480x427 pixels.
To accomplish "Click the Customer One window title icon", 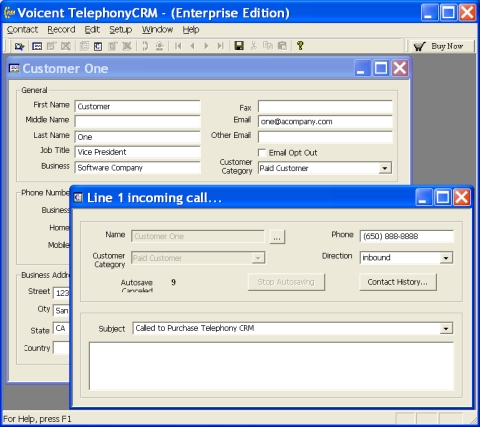I will [x=14, y=68].
